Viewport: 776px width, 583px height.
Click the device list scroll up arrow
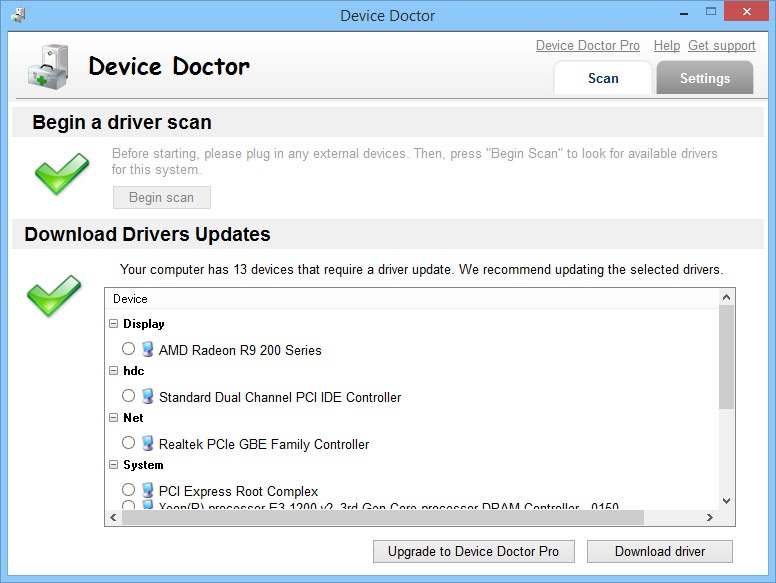(726, 297)
